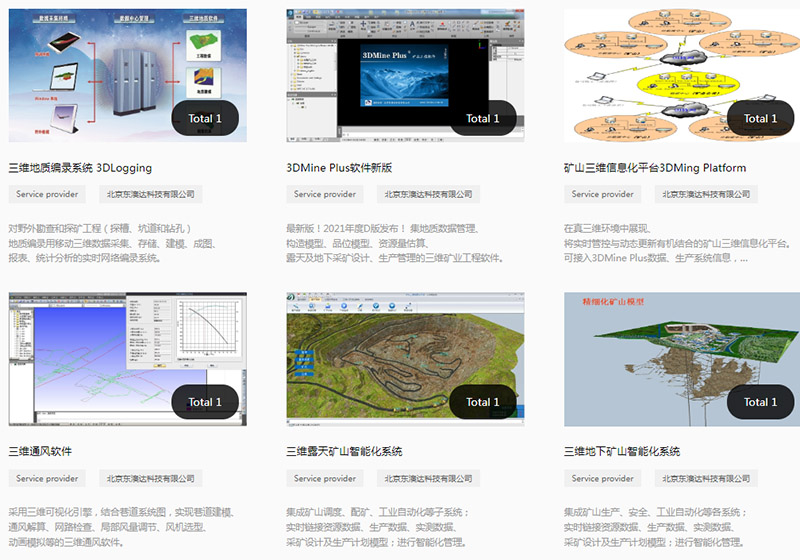Click 北京东澳达科技有限公司 tag under 3DMing Platform
This screenshot has height=560, width=800.
point(706,194)
